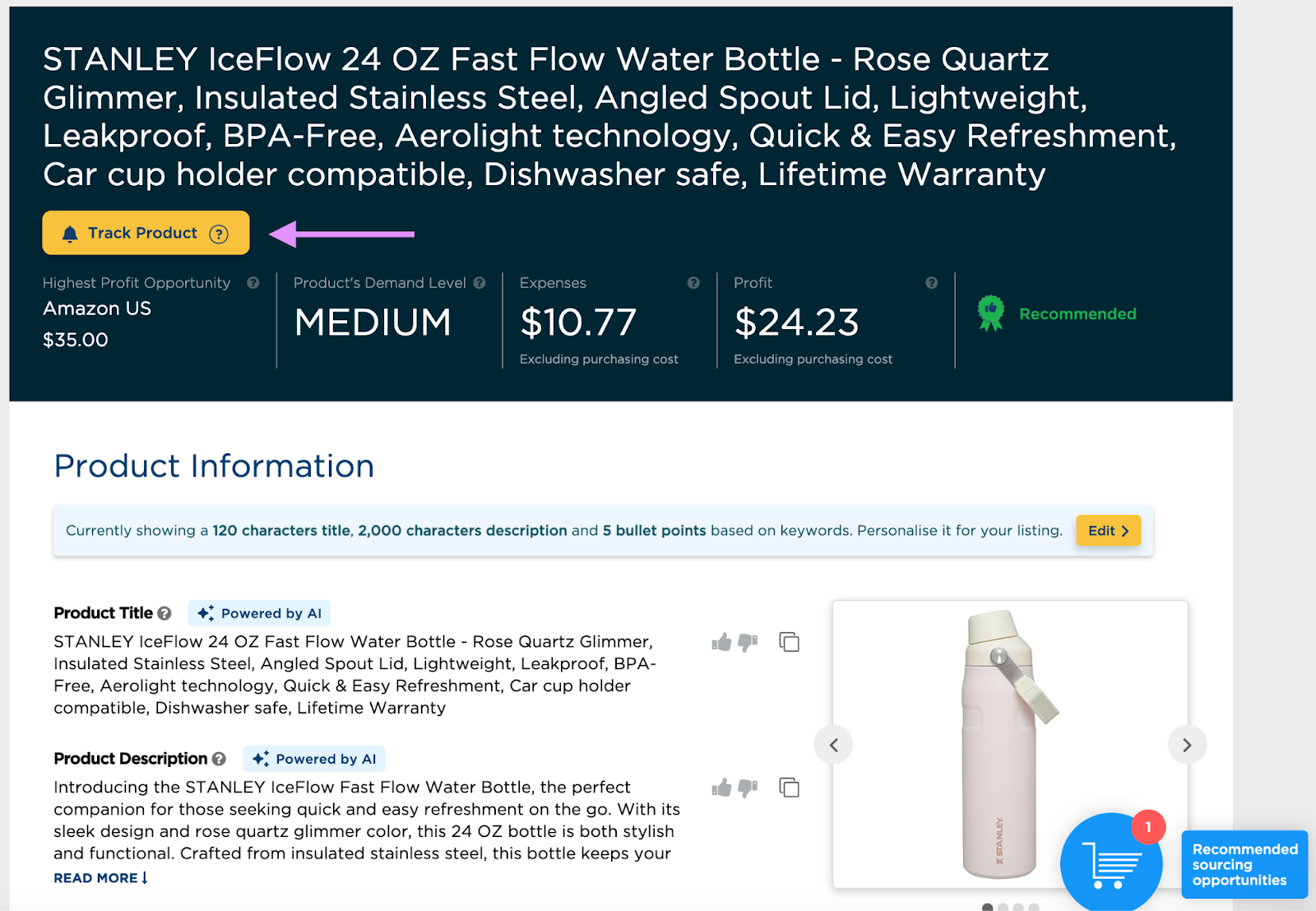Edit the listing title and description
Viewport: 1316px width, 911px height.
pos(1107,531)
